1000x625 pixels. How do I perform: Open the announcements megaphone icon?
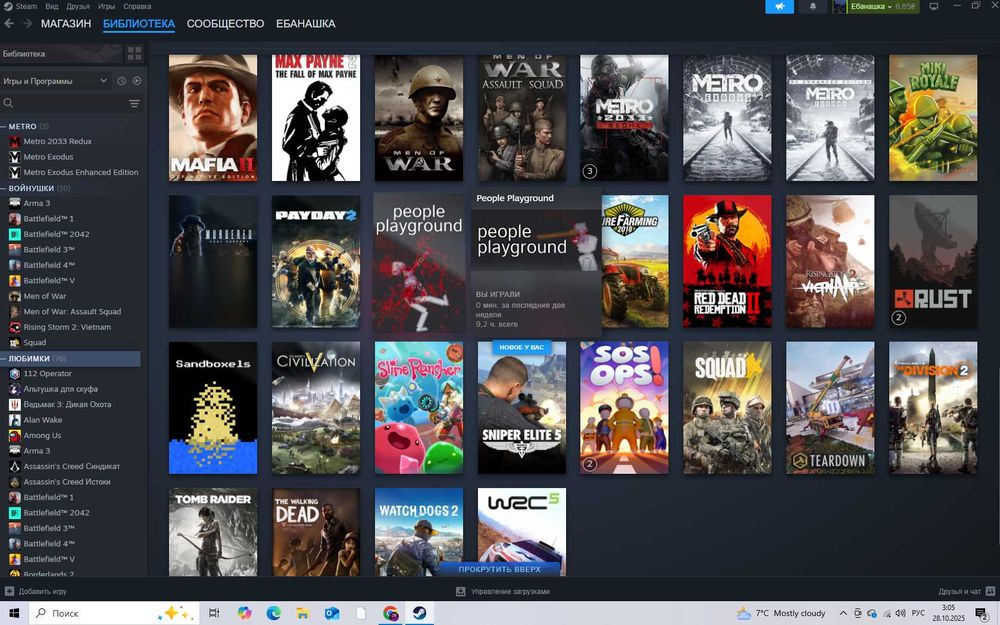779,6
